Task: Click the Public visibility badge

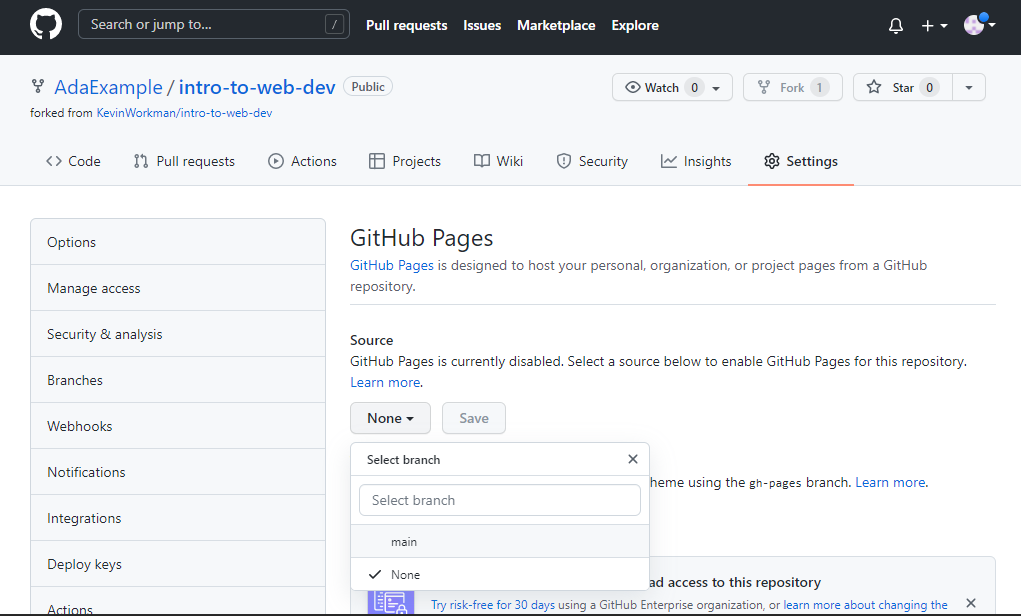Action: pyautogui.click(x=368, y=87)
